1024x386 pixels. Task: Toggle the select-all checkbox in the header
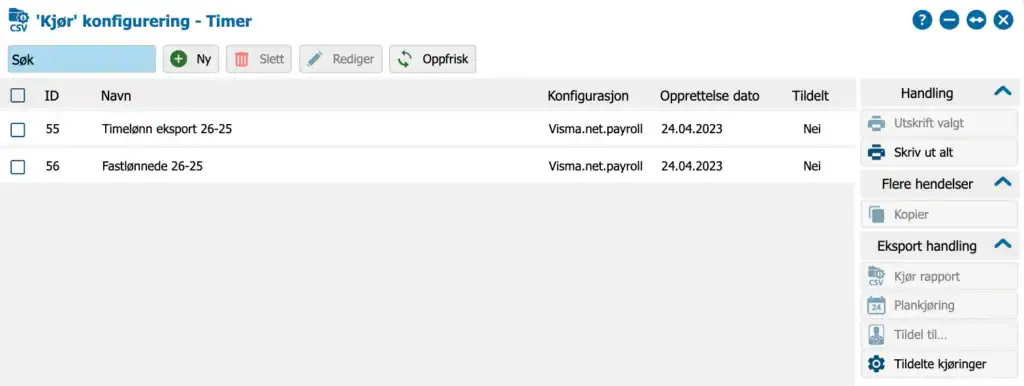pos(18,96)
